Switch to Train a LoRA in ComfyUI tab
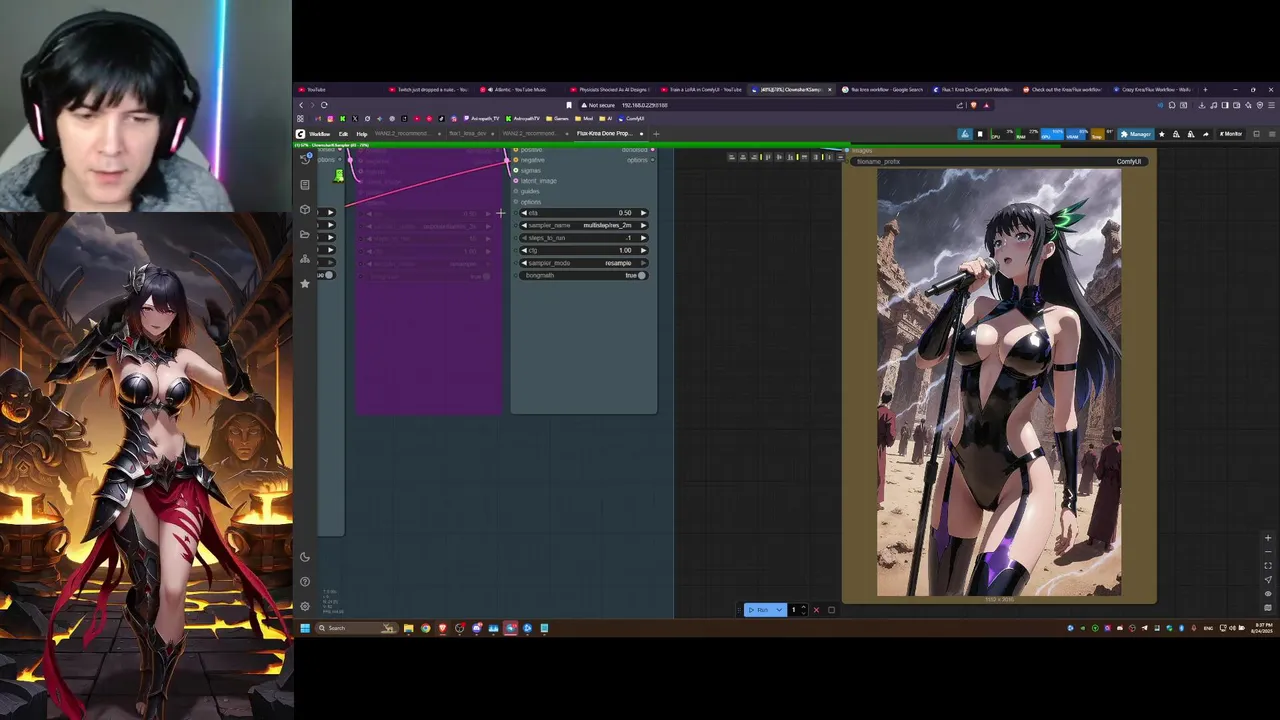 click(704, 90)
